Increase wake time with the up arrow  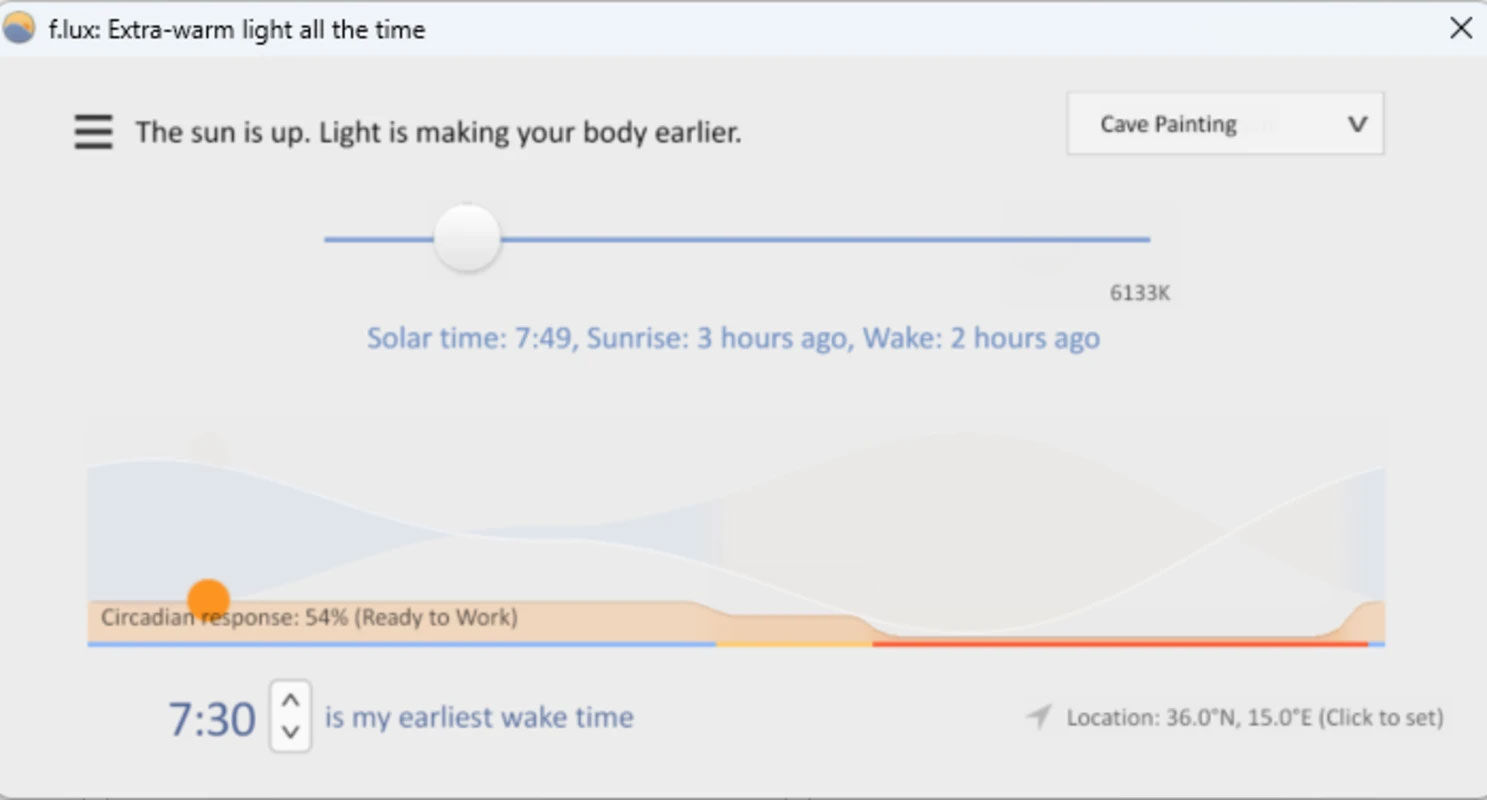click(291, 700)
